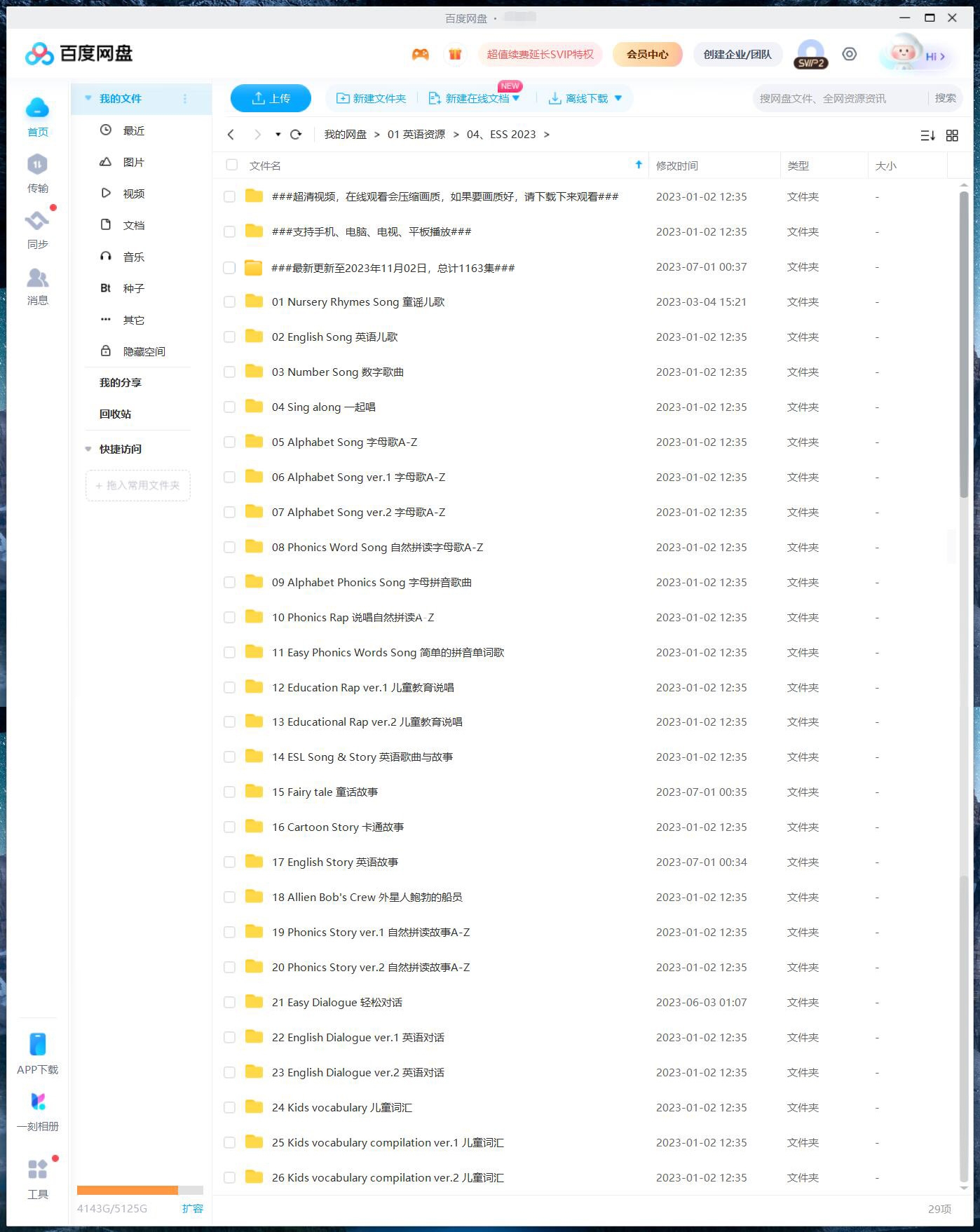Open the 一刻相册 album icon
980x1232 pixels.
click(x=38, y=1102)
